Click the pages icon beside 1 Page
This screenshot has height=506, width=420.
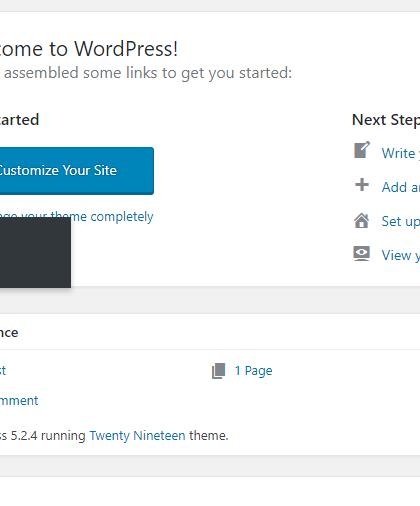coord(219,371)
